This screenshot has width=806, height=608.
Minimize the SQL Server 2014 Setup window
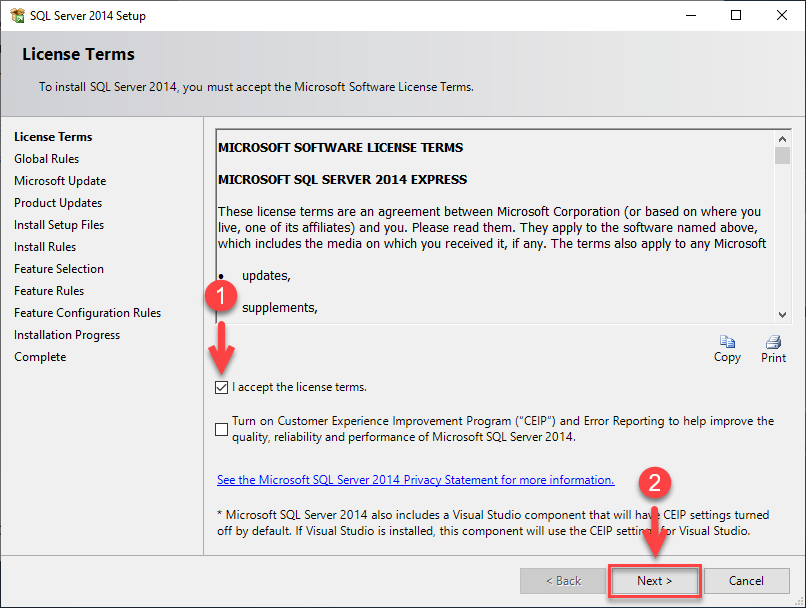coord(691,15)
